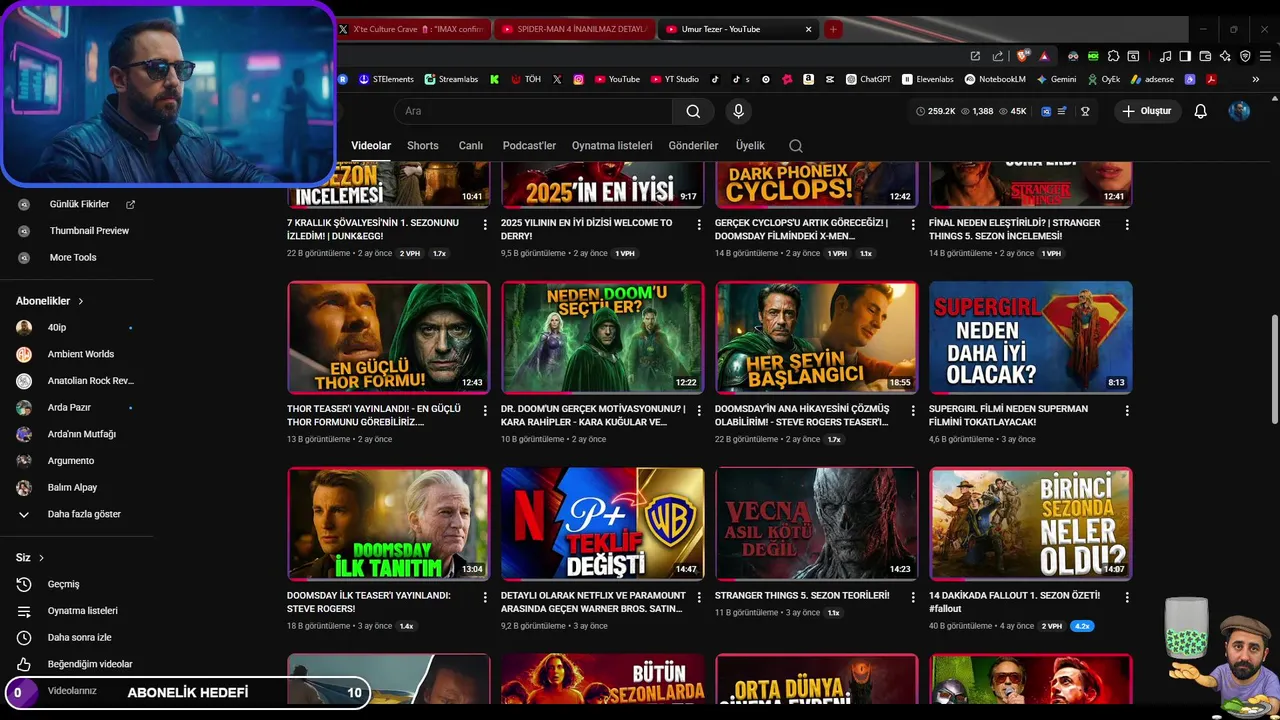The image size is (1280, 720).
Task: Open the Anatolian Rock Rev subscription
Action: (76, 381)
